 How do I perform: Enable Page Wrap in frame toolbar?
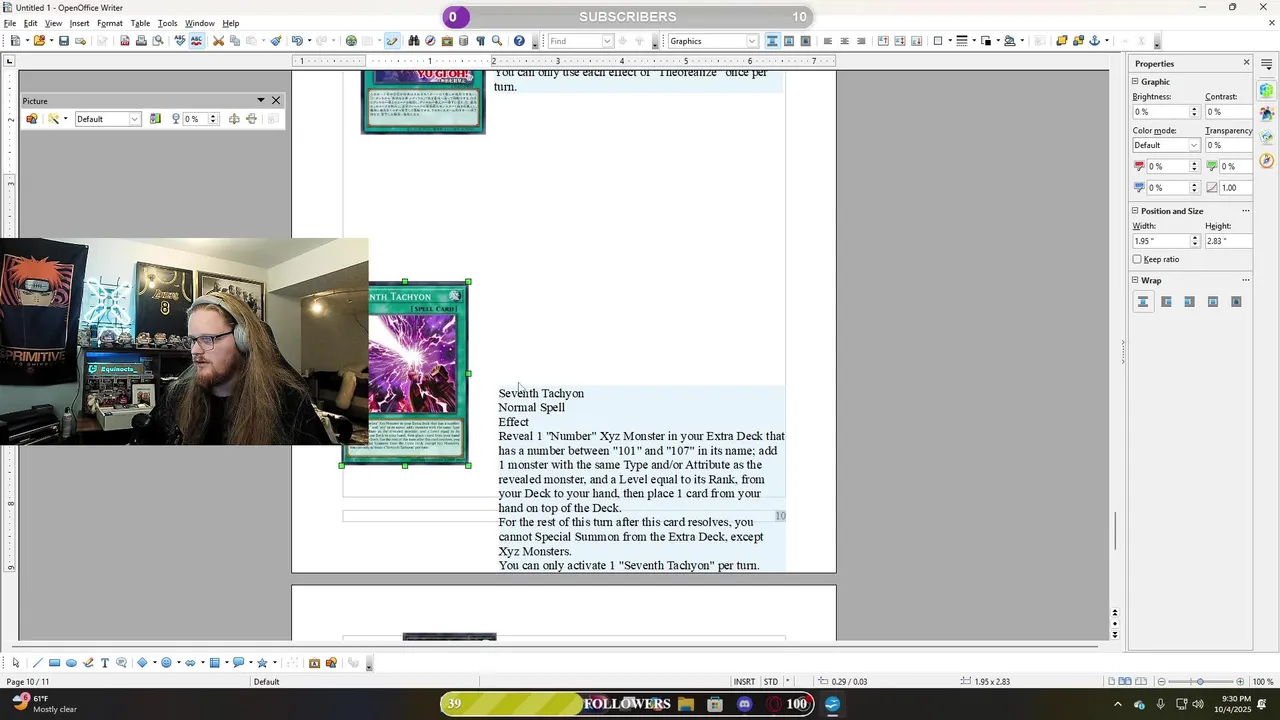[x=789, y=41]
